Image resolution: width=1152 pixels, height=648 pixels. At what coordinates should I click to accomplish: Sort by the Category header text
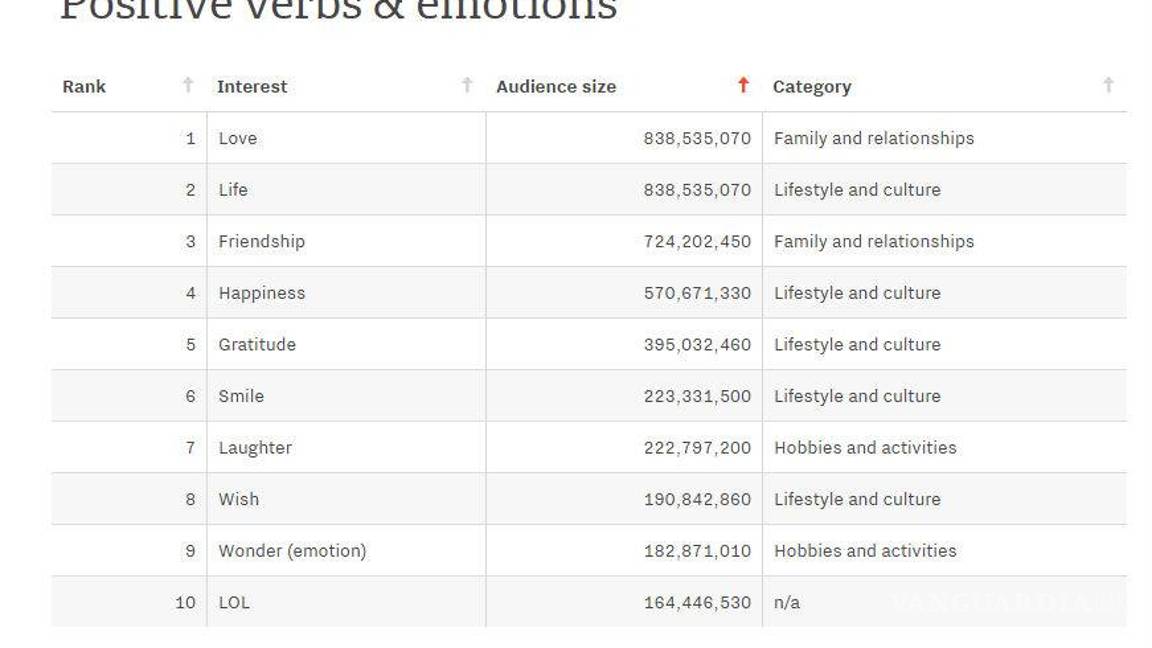(x=812, y=87)
